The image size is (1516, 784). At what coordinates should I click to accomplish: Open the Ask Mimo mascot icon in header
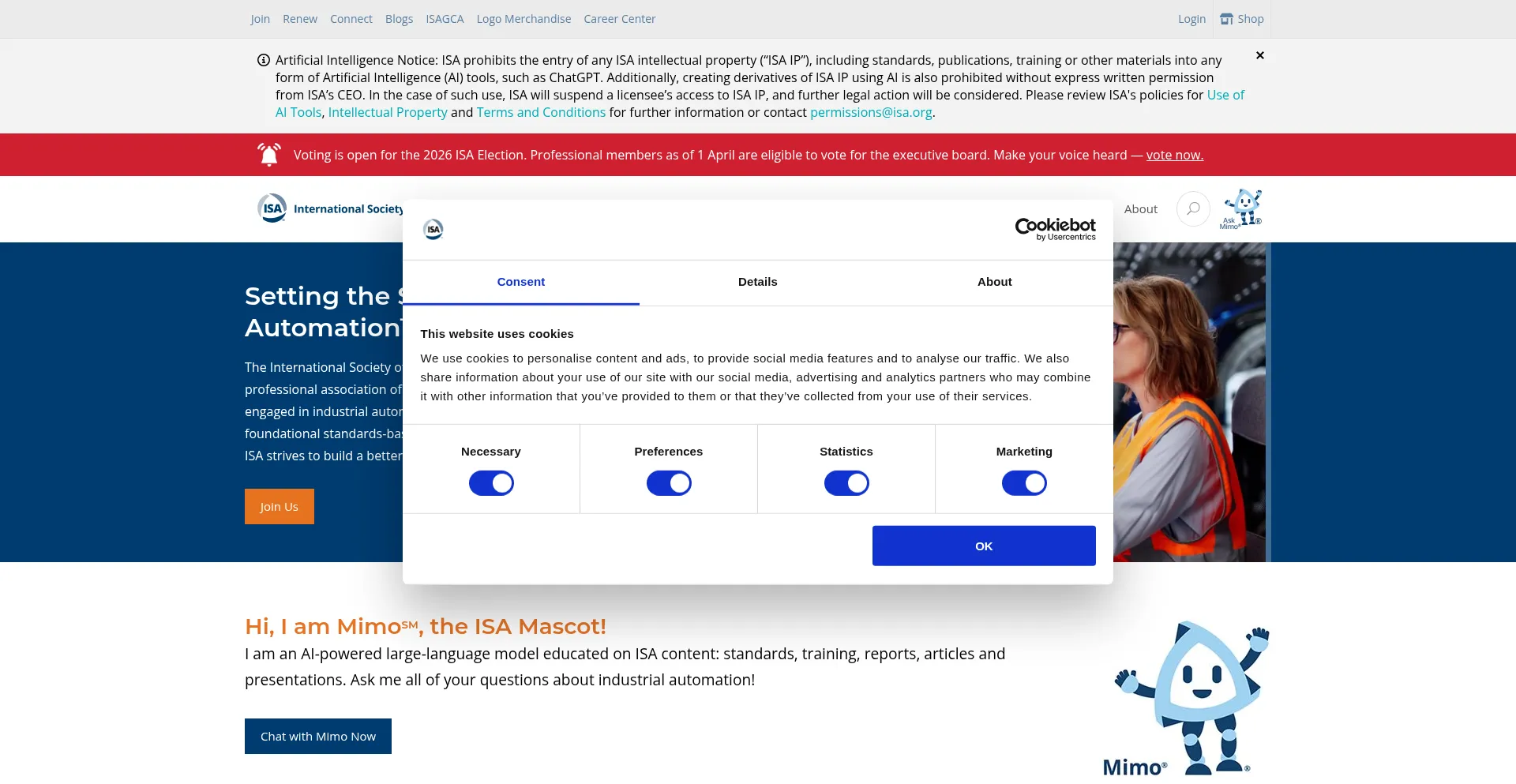point(1241,209)
